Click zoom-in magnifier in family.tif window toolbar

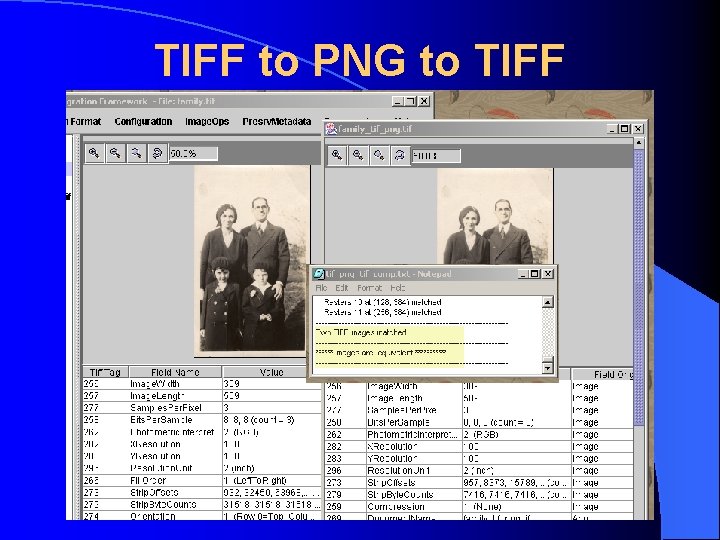point(94,153)
